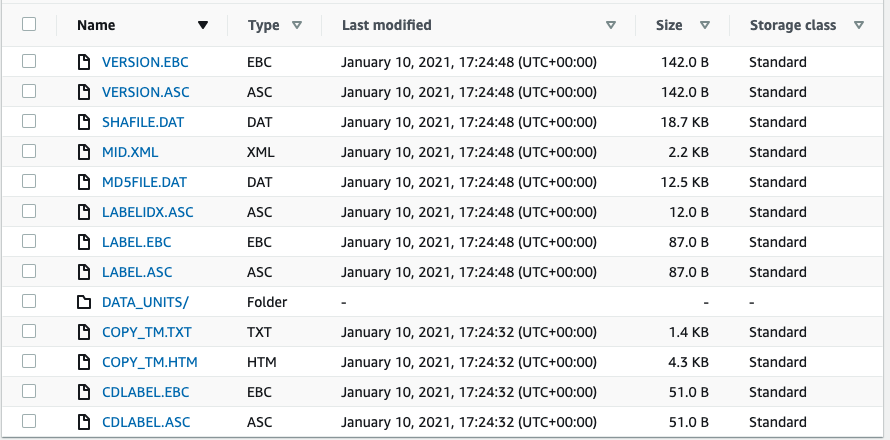Open the CDLABEL.EBC object link
Viewport: 890px width, 440px height.
click(x=146, y=392)
